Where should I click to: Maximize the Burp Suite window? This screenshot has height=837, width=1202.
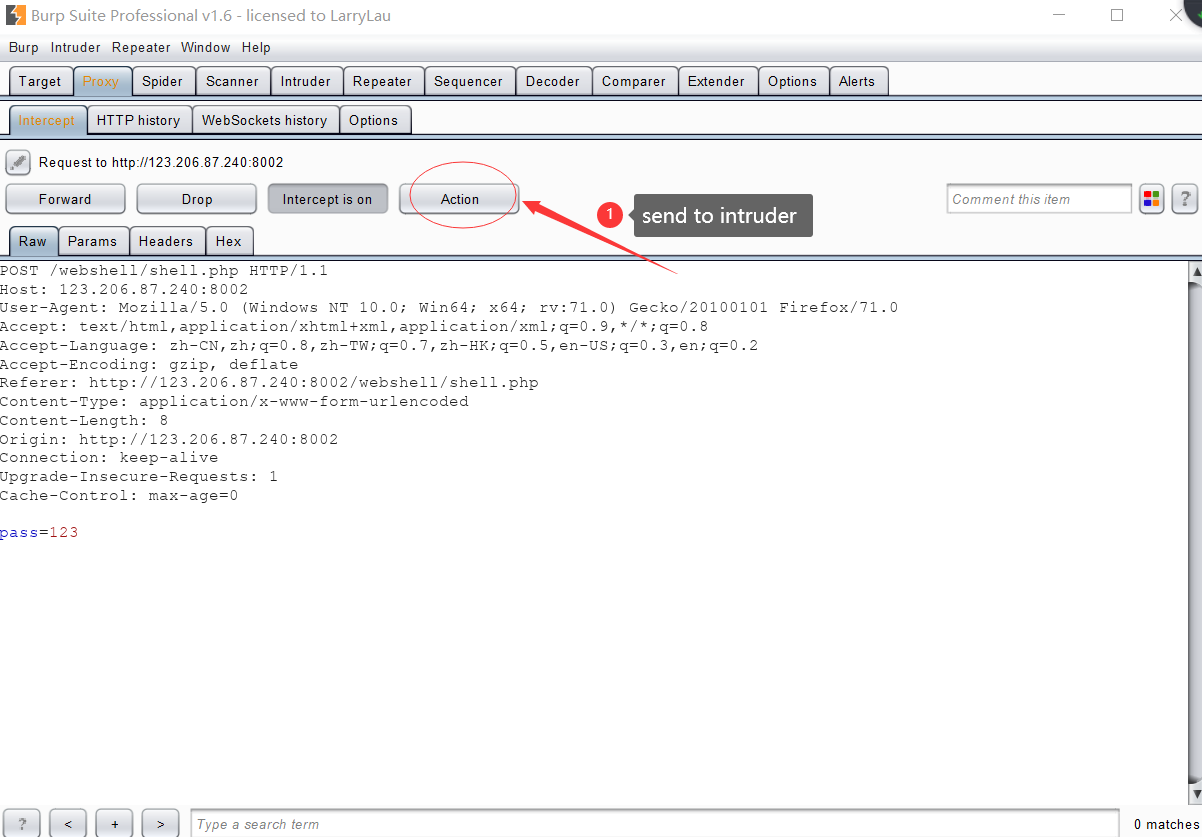coord(1117,15)
